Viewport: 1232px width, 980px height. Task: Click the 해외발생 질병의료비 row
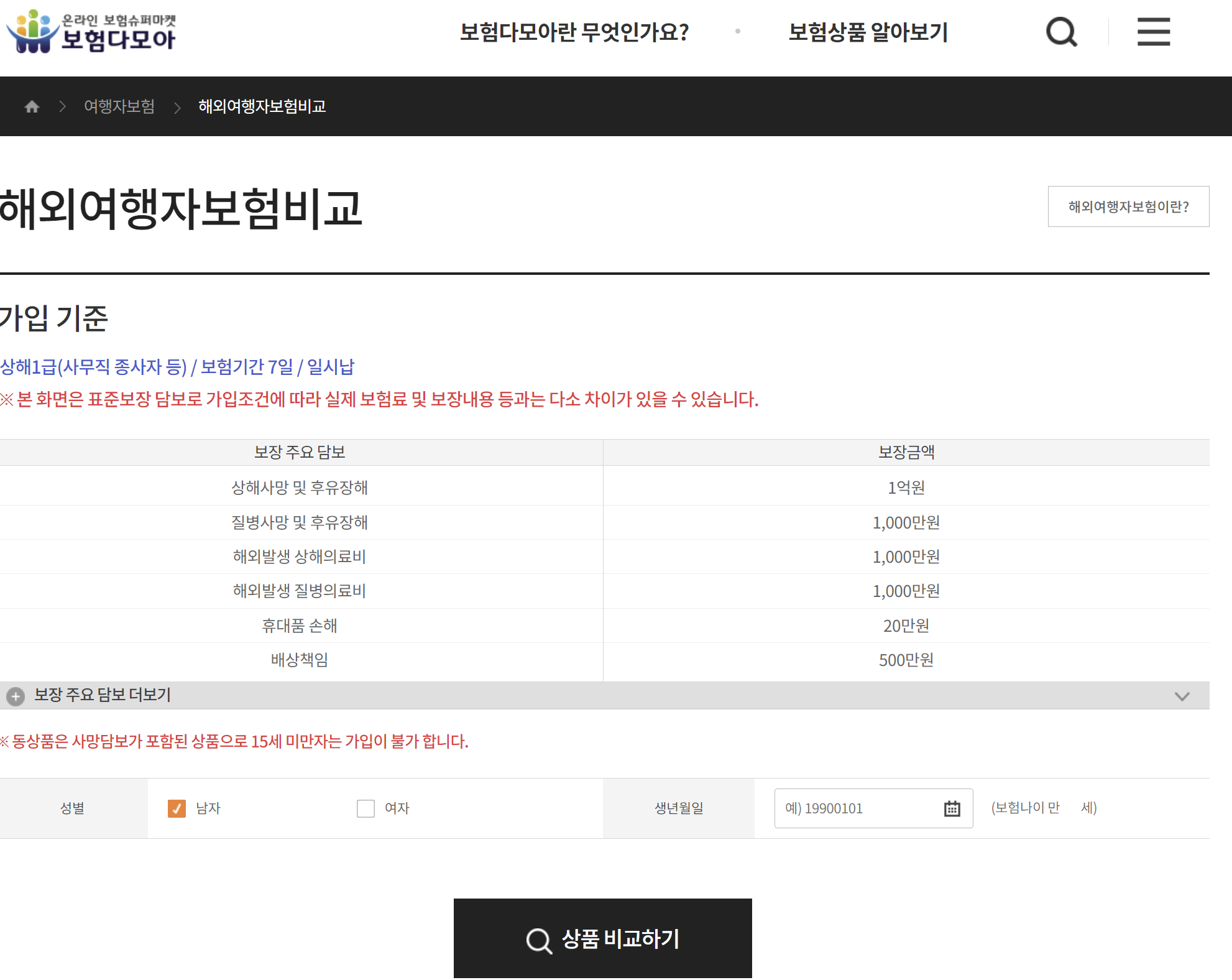point(605,591)
